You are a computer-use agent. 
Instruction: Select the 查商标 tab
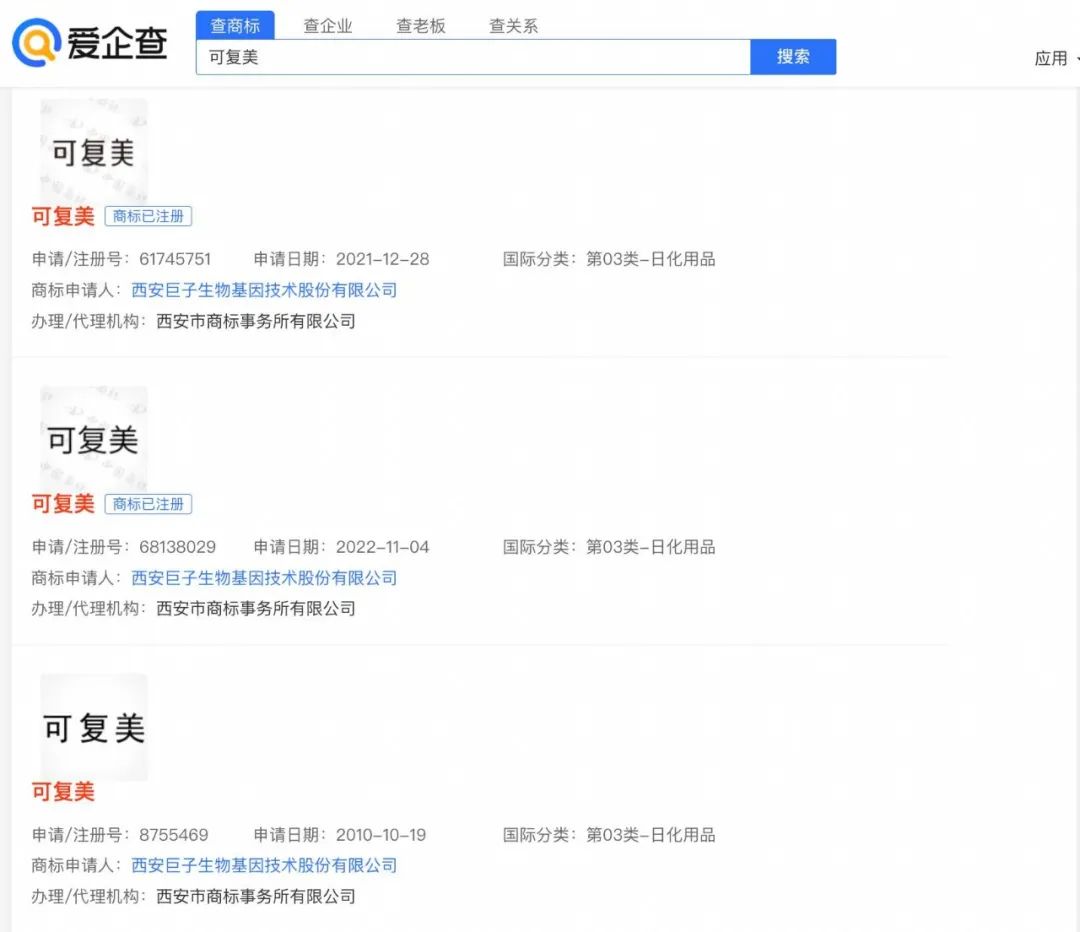pyautogui.click(x=235, y=25)
